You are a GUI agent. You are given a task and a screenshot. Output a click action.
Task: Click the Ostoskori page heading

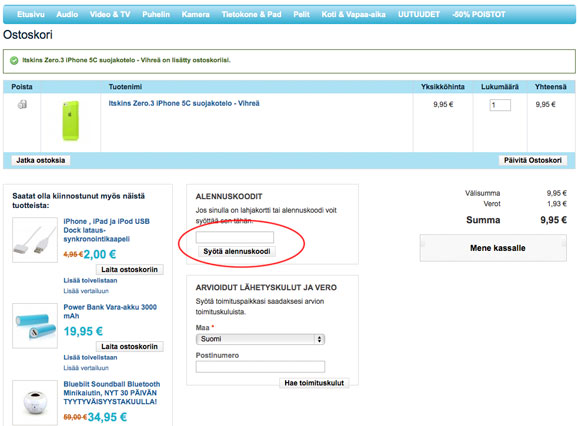click(x=28, y=35)
